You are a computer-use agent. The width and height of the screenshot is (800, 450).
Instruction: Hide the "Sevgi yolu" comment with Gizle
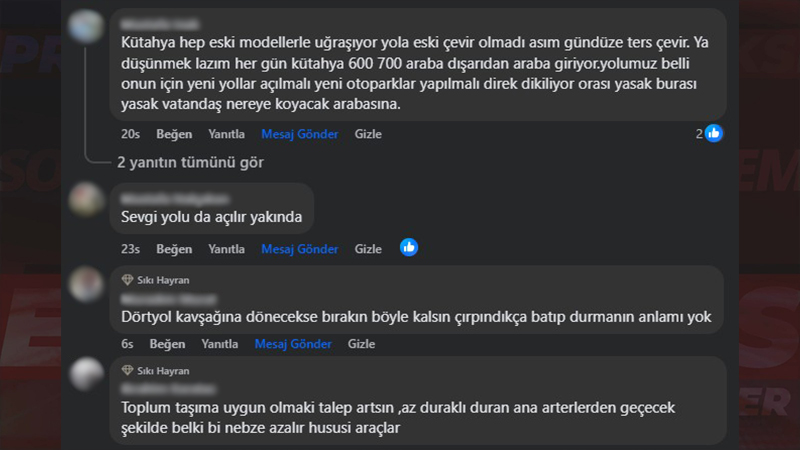pos(368,249)
